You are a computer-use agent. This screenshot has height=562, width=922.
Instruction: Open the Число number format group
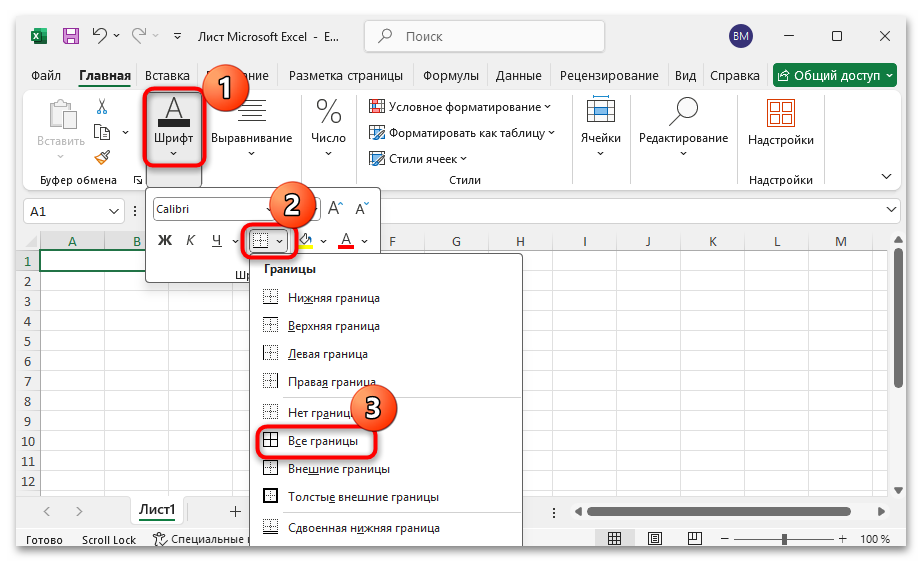pos(328,128)
